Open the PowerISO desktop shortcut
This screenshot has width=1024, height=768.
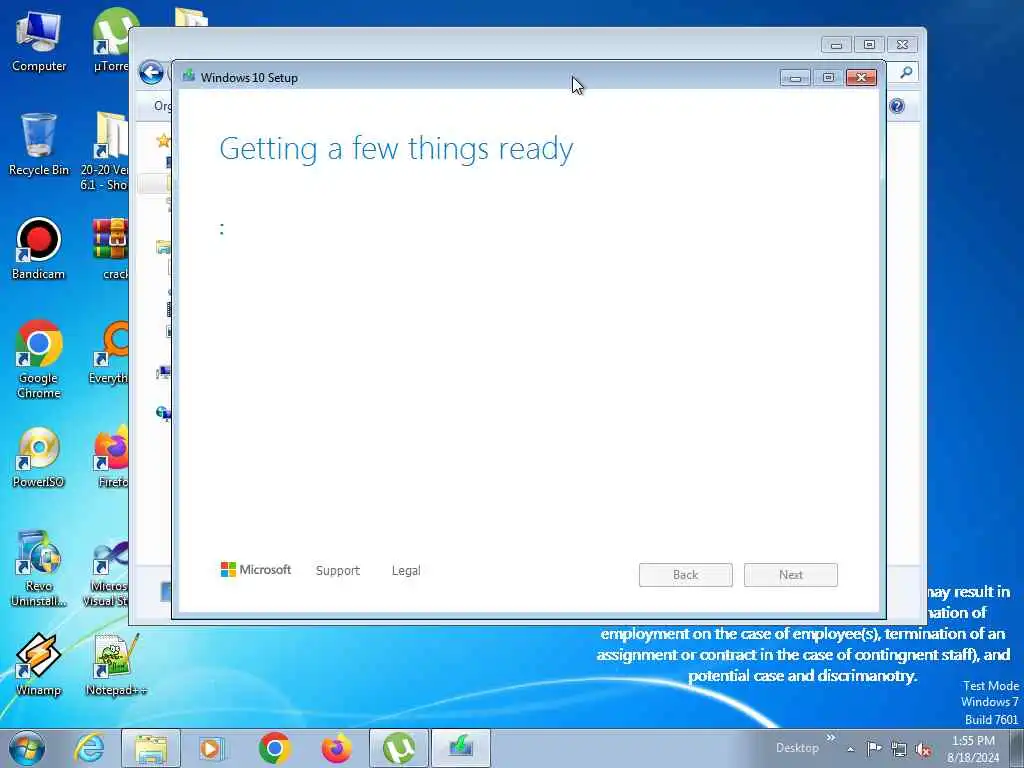(x=39, y=457)
